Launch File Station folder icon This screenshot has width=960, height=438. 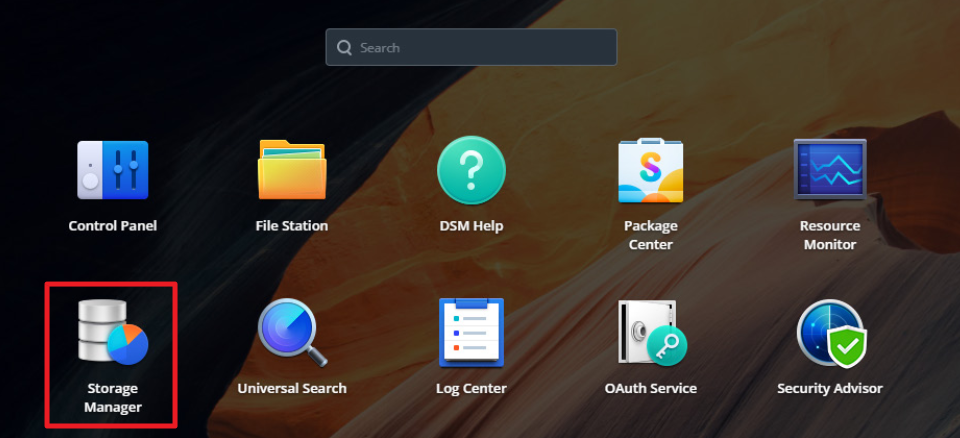pyautogui.click(x=291, y=170)
